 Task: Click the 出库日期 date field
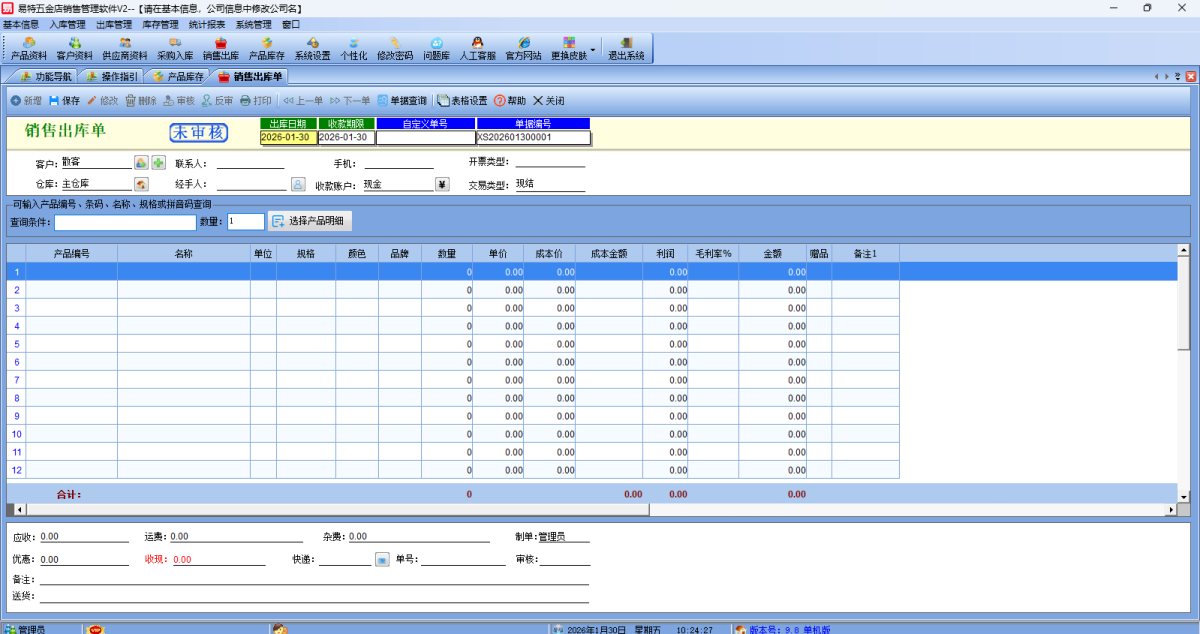(287, 138)
